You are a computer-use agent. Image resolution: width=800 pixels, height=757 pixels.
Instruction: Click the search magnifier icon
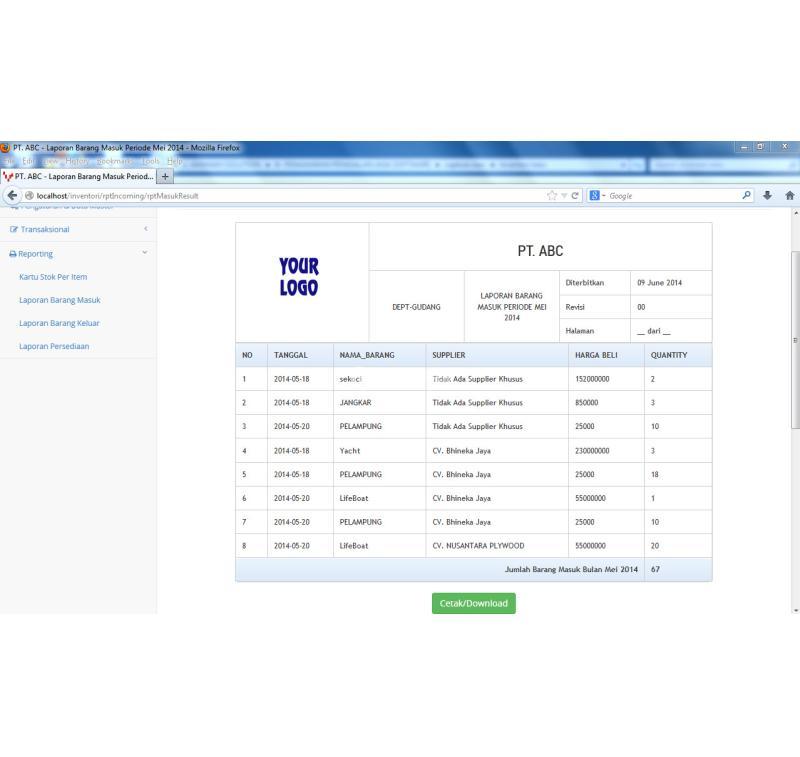point(746,195)
